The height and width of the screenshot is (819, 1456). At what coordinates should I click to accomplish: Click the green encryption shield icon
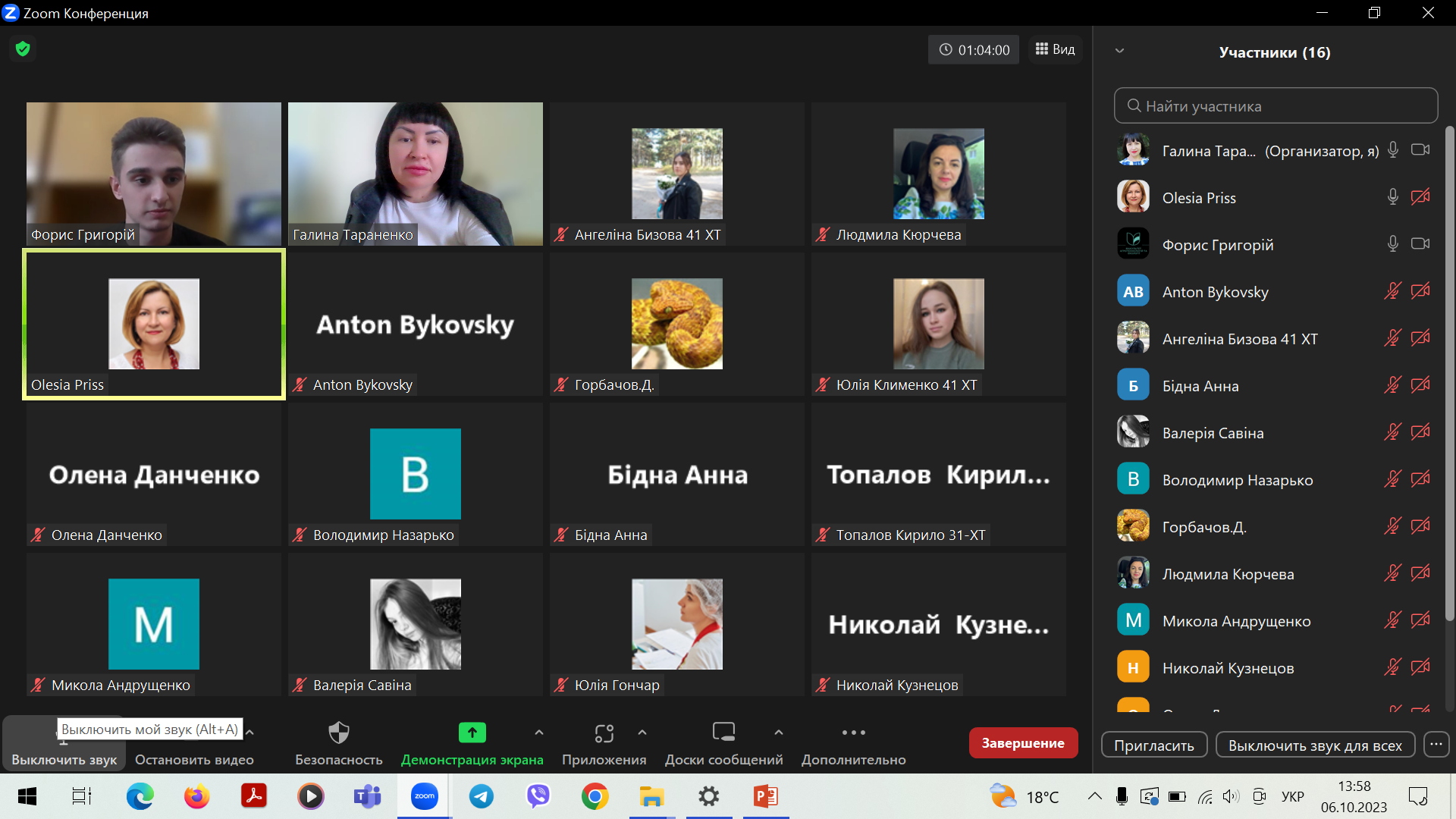pos(23,49)
